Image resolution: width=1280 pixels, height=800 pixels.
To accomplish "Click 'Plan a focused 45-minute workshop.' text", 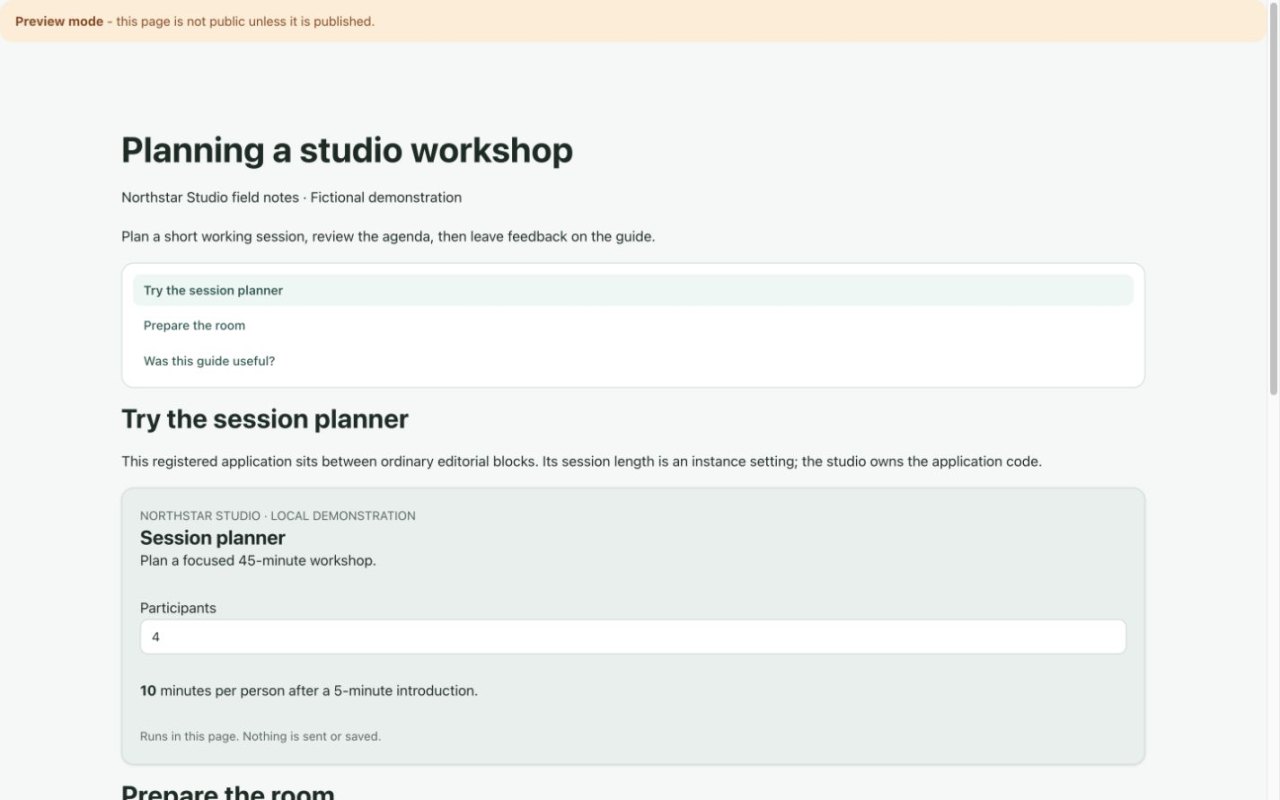I will coord(258,561).
